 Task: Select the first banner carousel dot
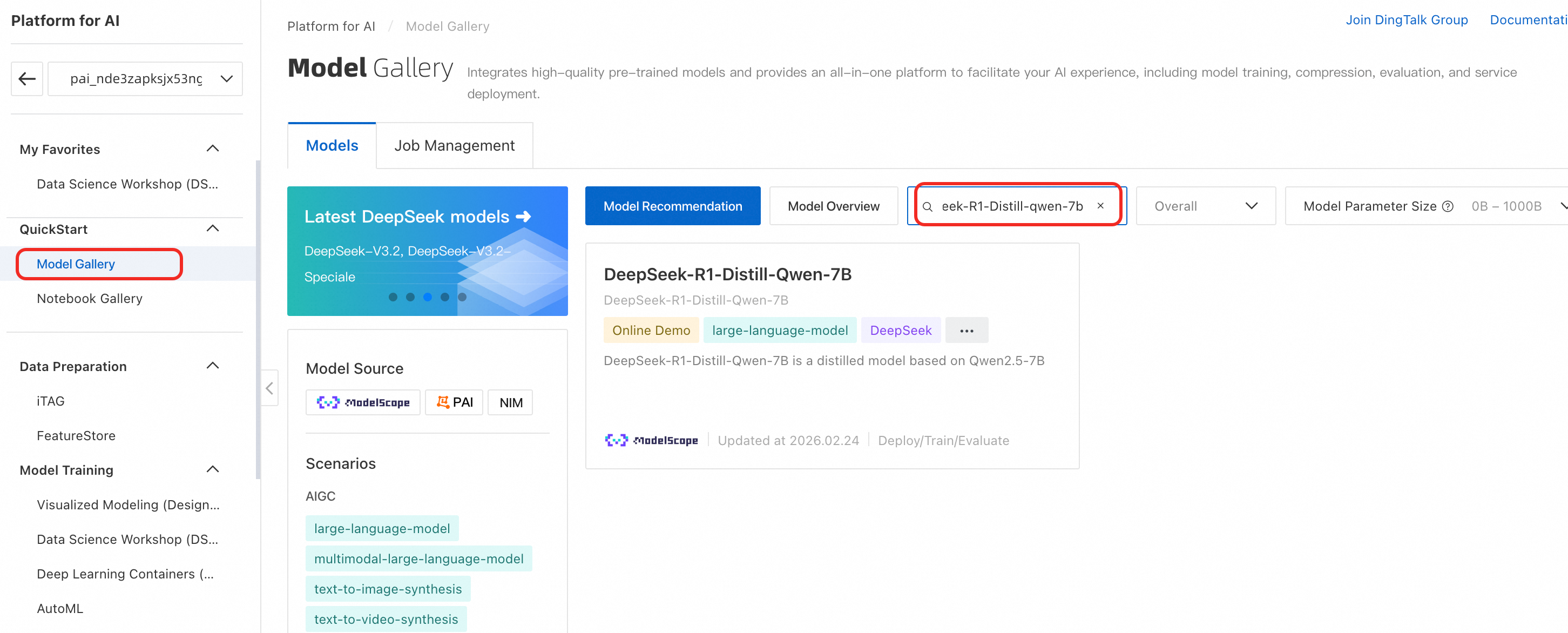pos(393,297)
